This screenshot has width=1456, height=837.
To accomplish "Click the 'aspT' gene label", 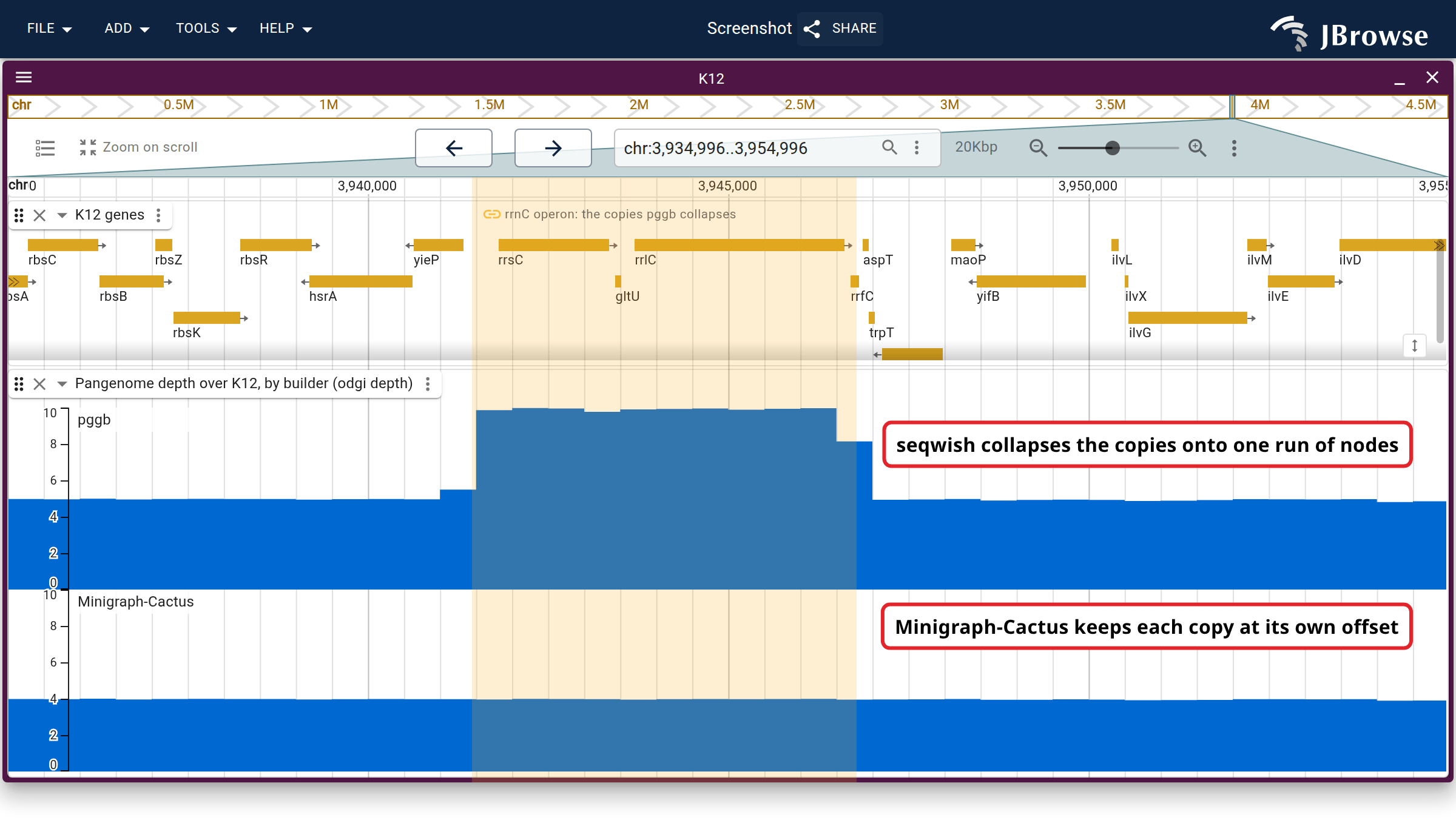I will [x=878, y=260].
